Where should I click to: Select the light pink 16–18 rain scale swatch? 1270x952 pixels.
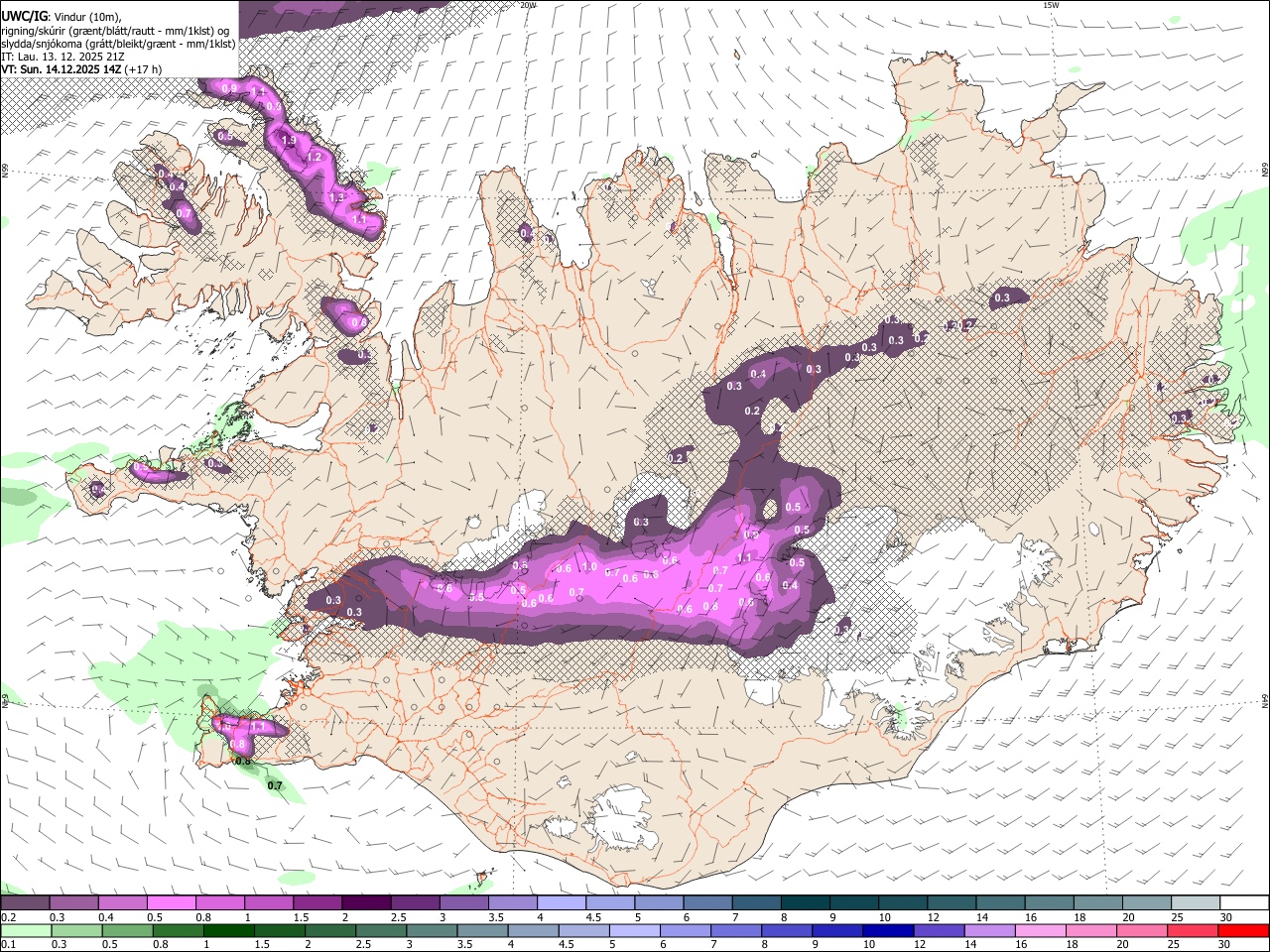1041,930
